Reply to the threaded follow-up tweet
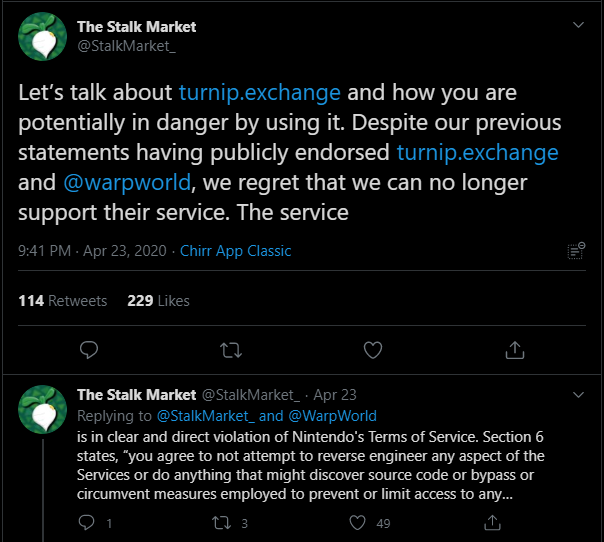The height and width of the screenshot is (542, 604). click(88, 522)
